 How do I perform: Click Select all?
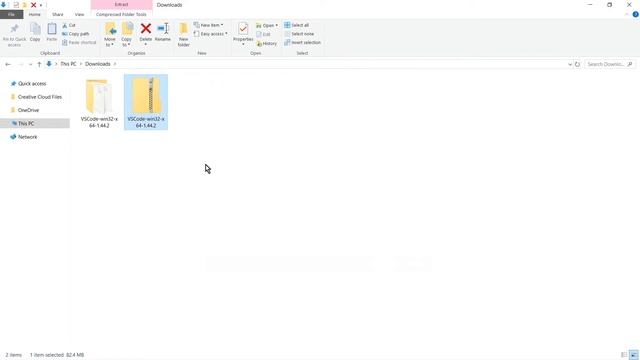(x=296, y=25)
